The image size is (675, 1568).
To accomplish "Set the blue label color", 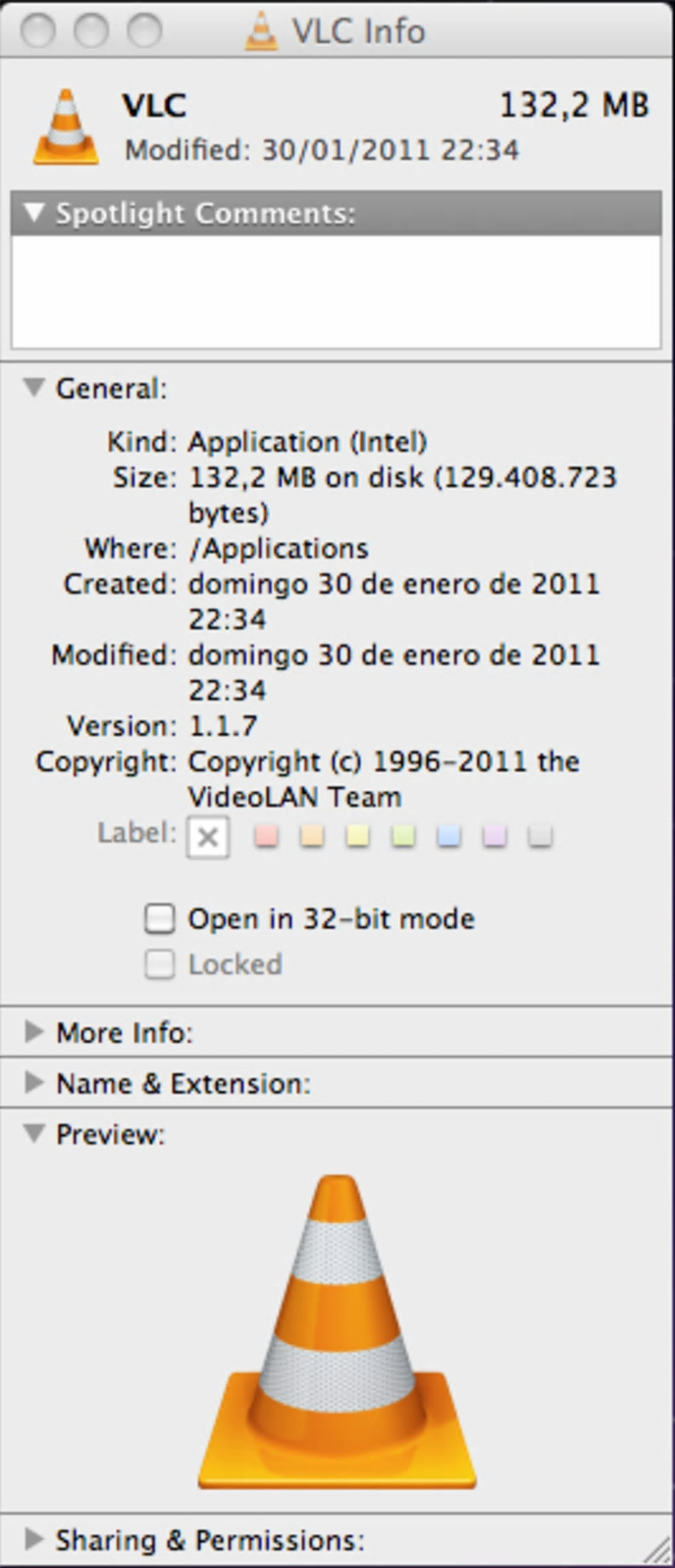I will click(449, 836).
